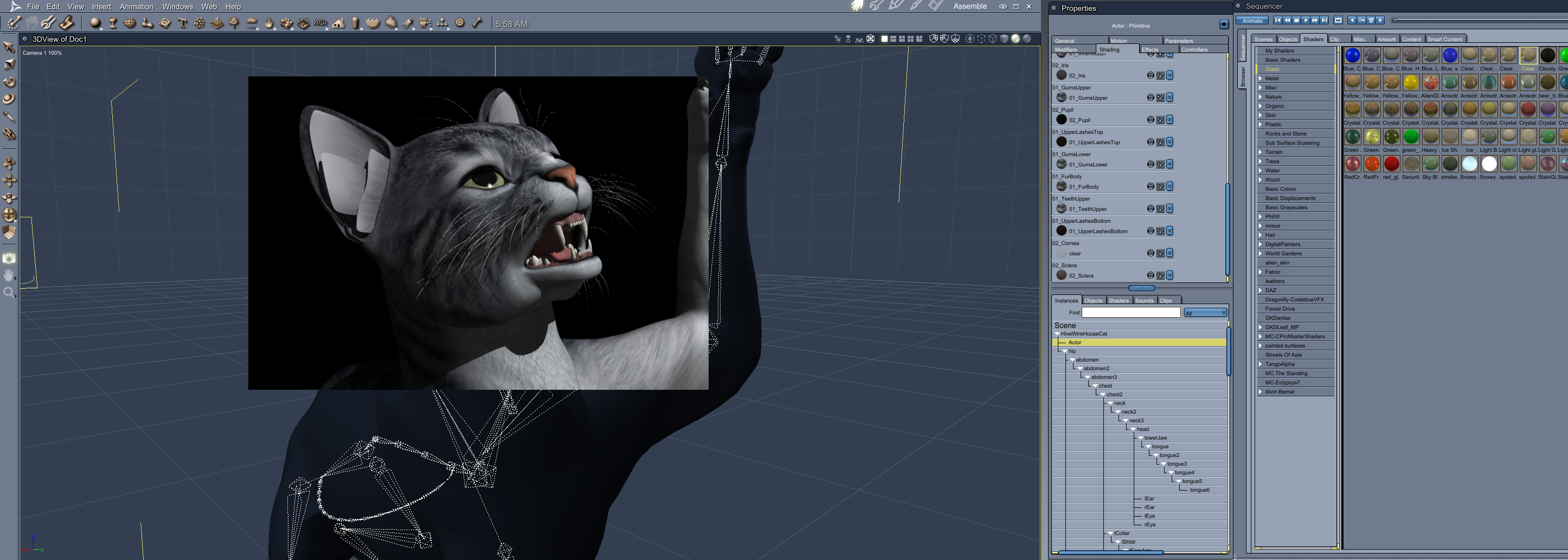Insert a terrain object
The height and width of the screenshot is (560, 1568).
click(x=217, y=23)
